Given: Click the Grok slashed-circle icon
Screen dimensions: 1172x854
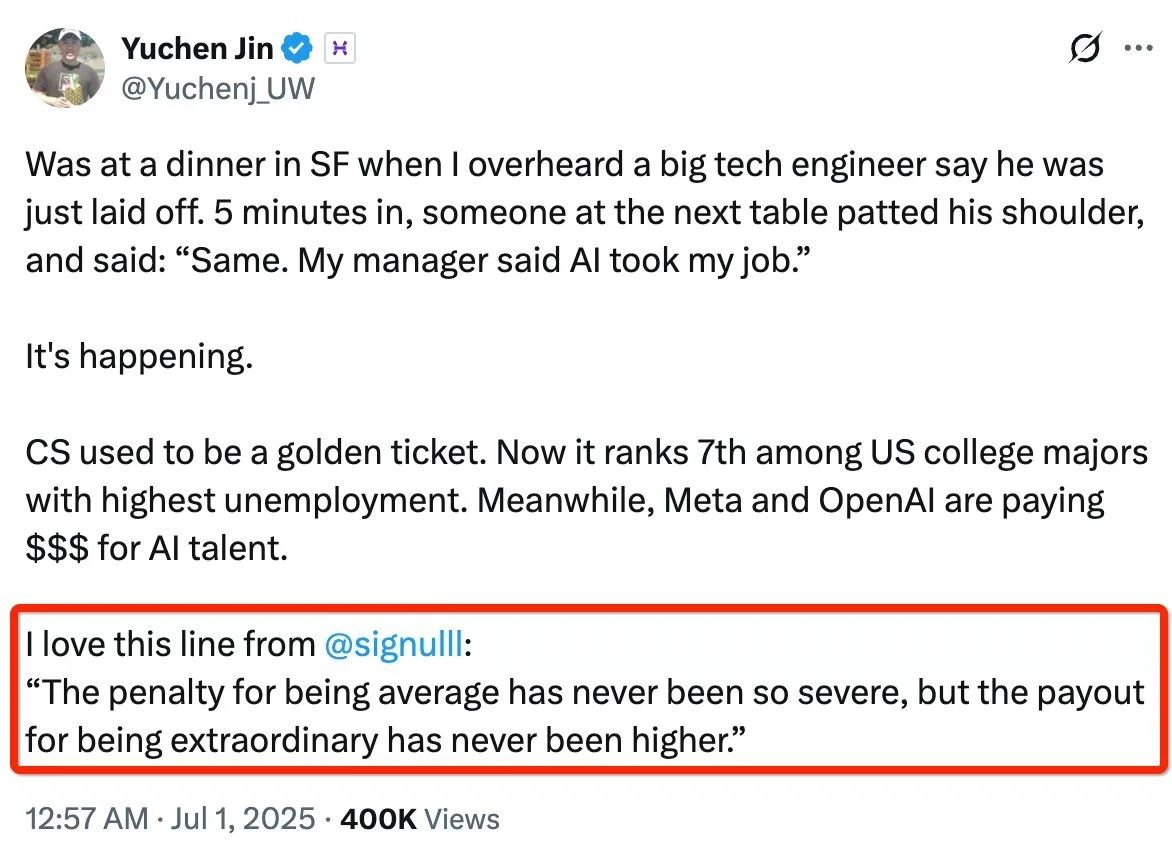Looking at the screenshot, I should [1085, 48].
